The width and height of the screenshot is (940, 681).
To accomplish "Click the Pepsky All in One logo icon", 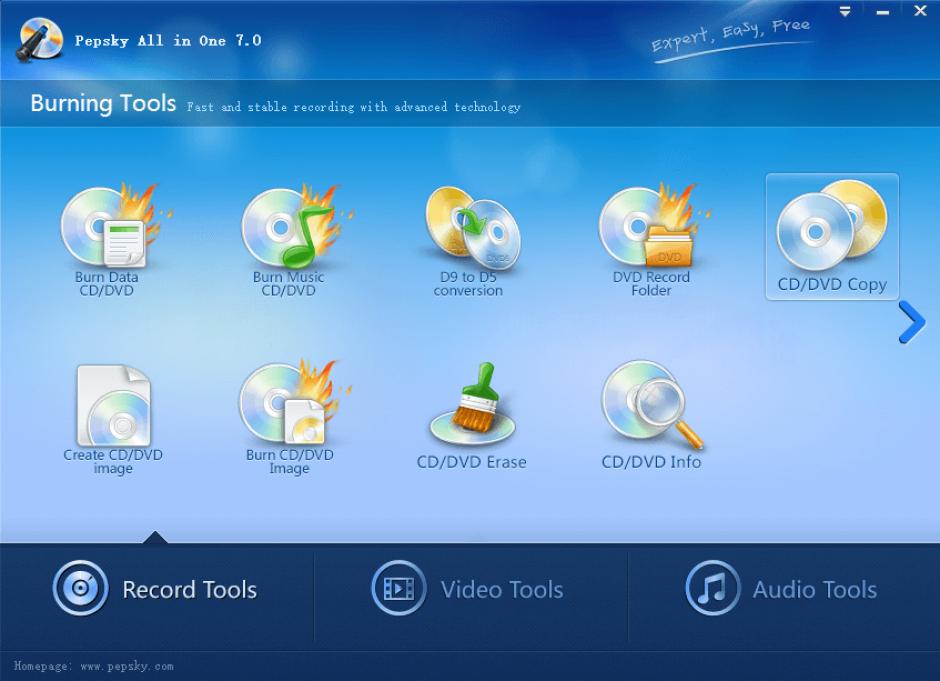I will pyautogui.click(x=40, y=39).
